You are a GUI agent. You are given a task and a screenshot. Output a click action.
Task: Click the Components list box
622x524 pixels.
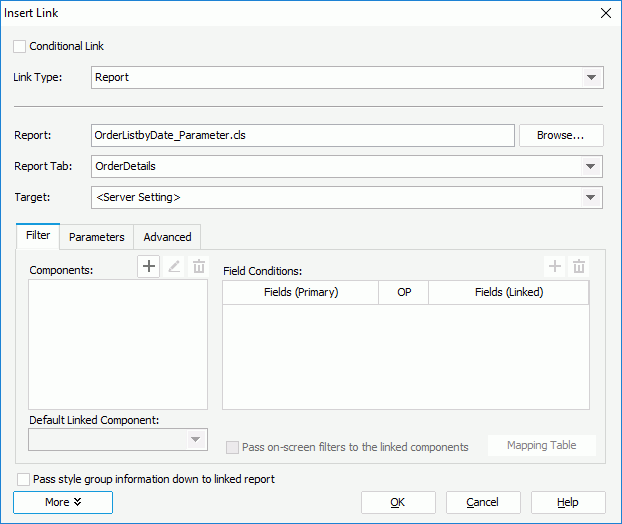click(118, 344)
